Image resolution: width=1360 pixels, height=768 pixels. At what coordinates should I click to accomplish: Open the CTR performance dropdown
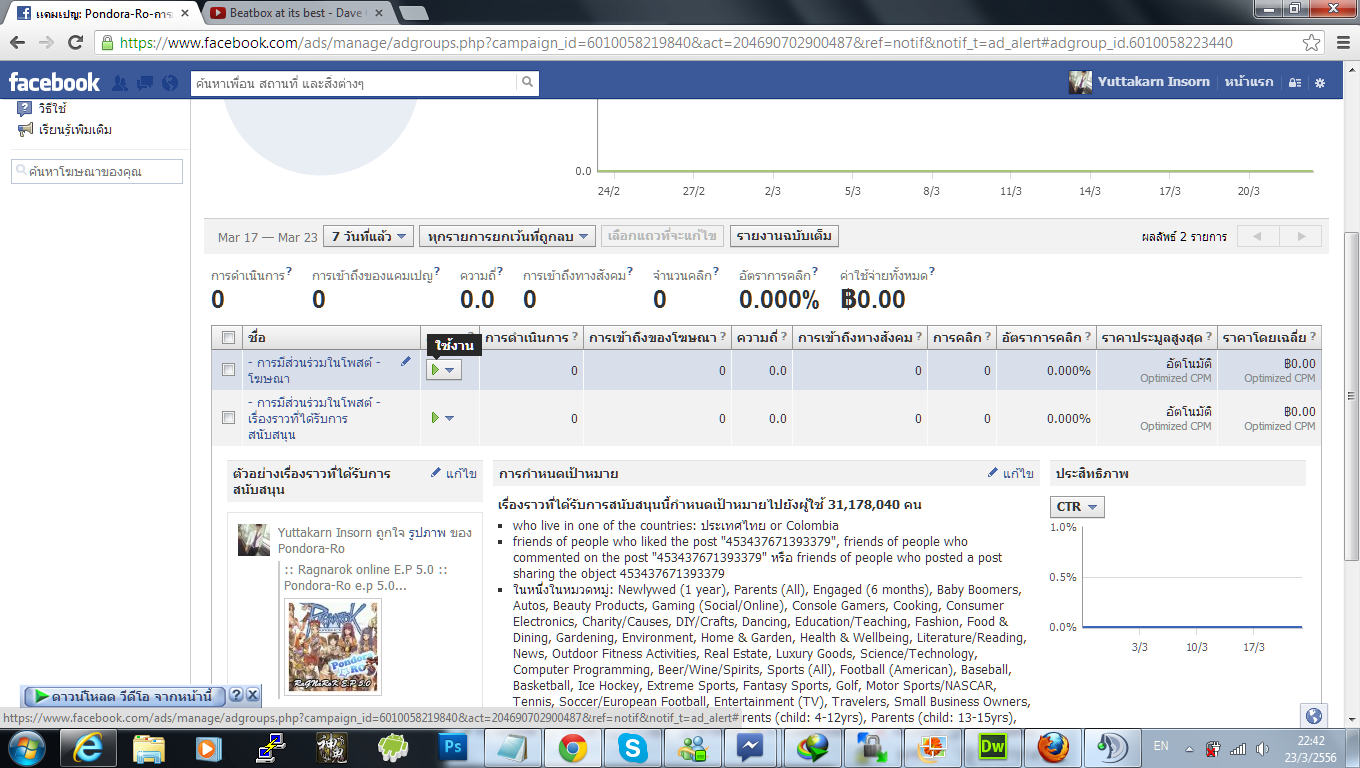[x=1077, y=507]
